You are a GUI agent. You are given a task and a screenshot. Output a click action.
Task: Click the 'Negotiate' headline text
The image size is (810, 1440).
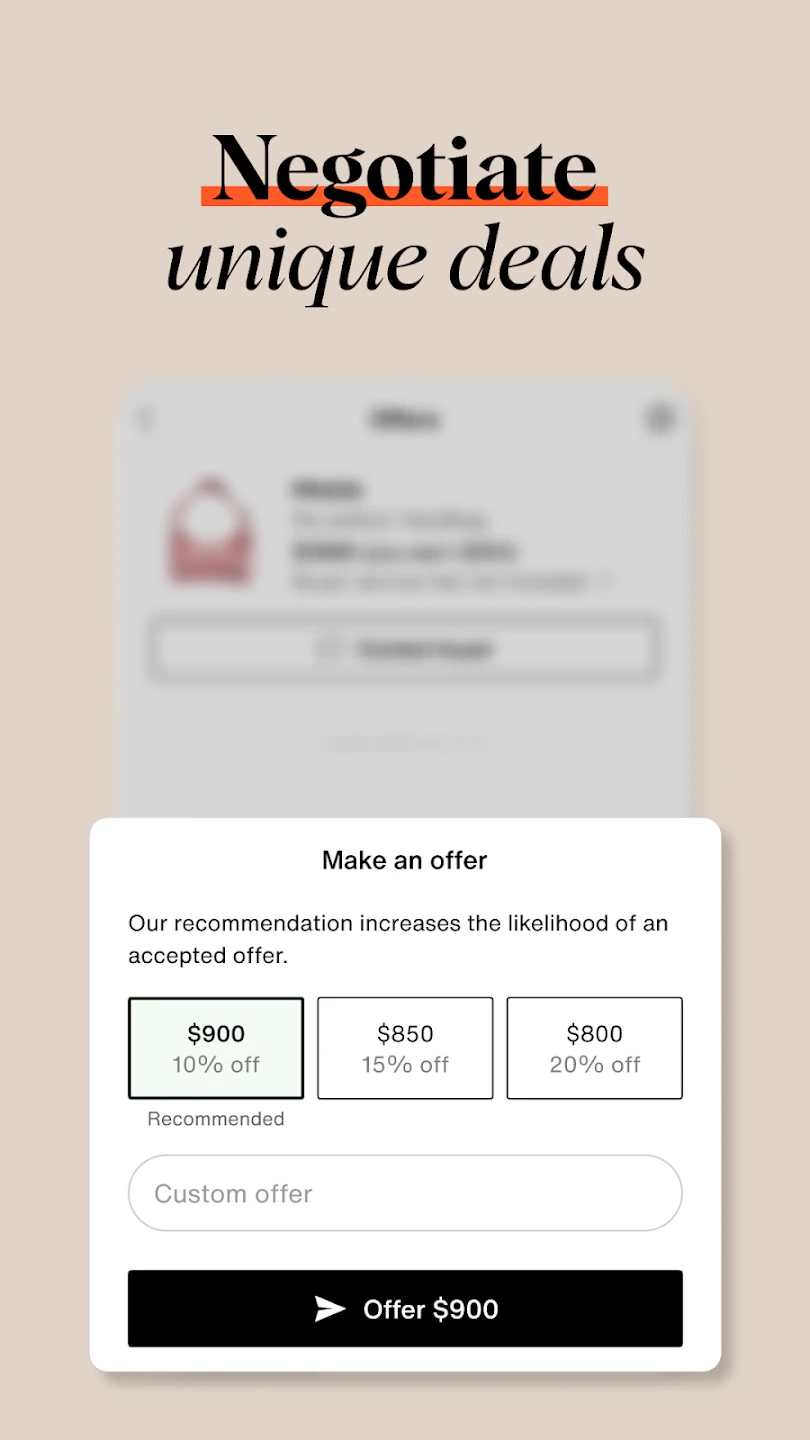[405, 170]
